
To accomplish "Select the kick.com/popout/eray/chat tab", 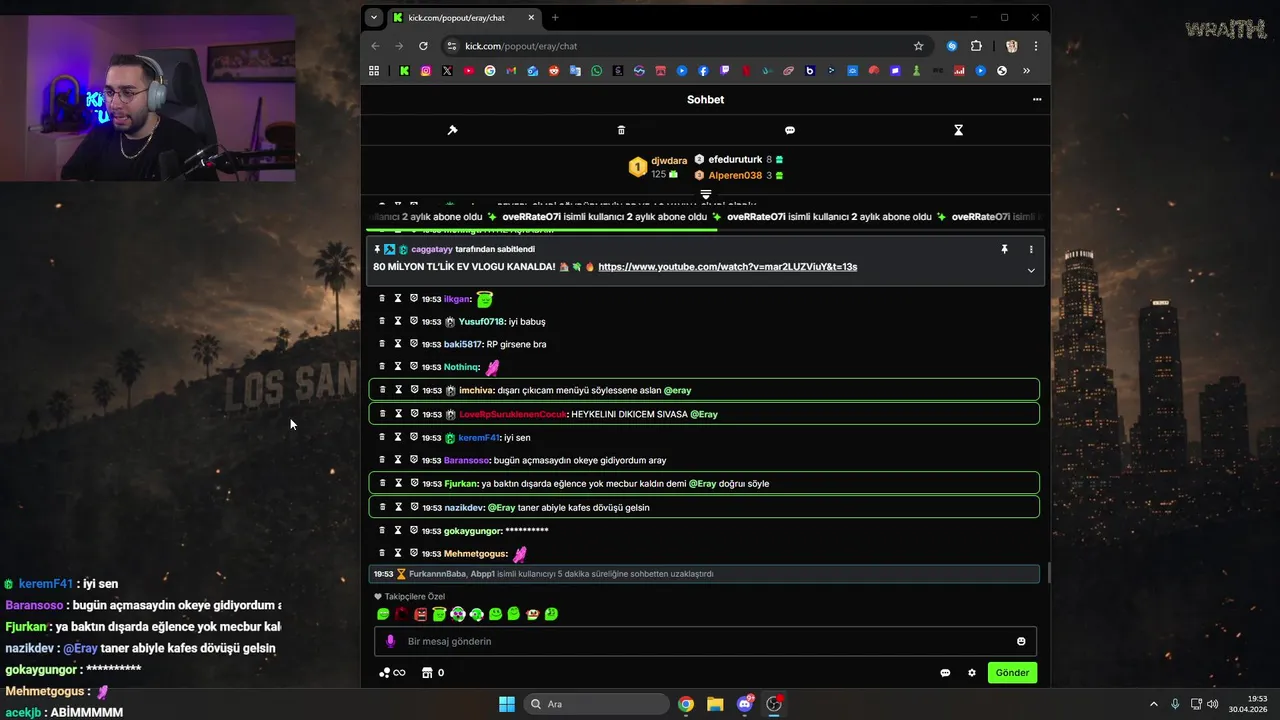I will (x=463, y=17).
